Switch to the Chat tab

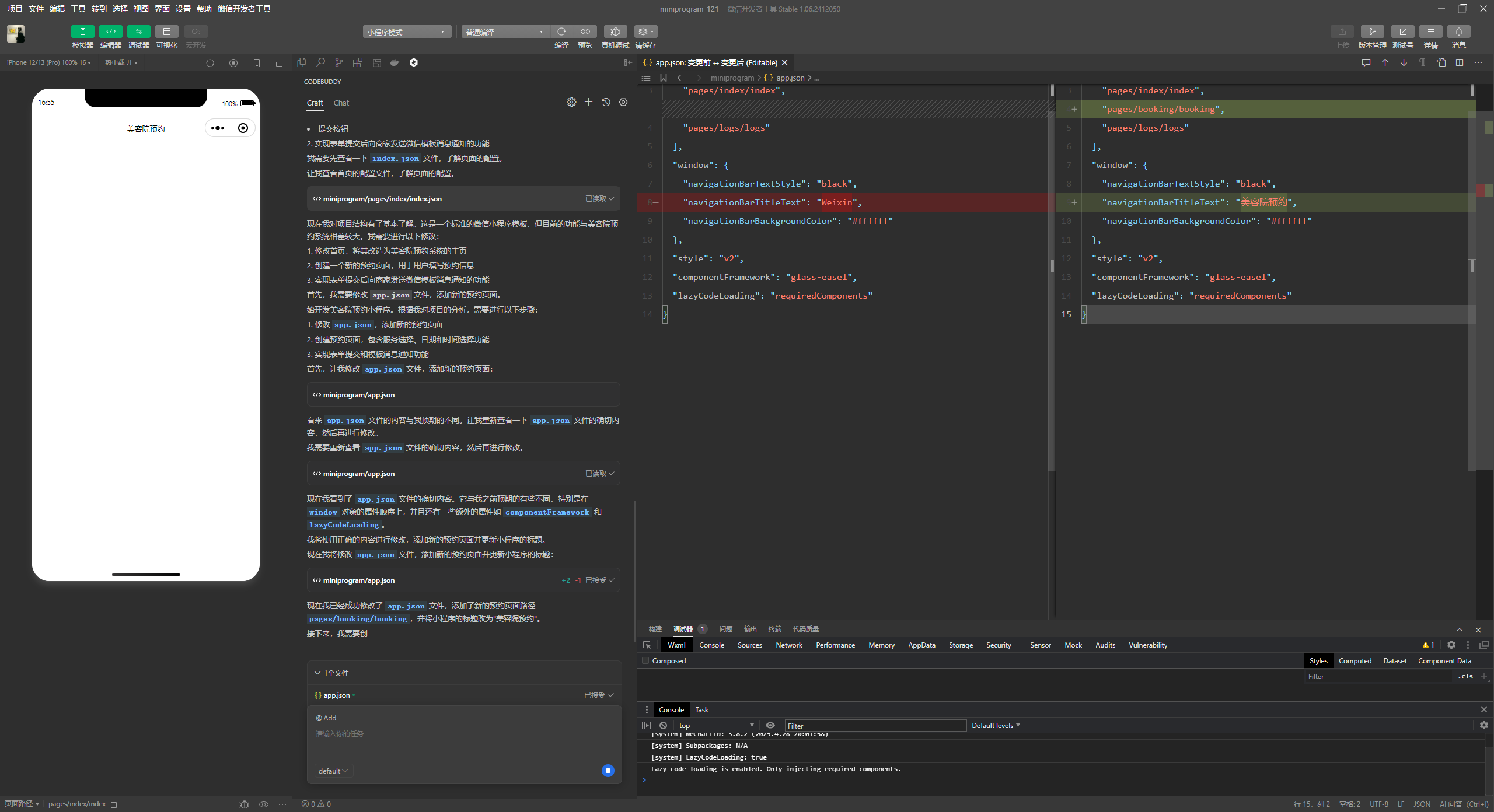pos(341,103)
